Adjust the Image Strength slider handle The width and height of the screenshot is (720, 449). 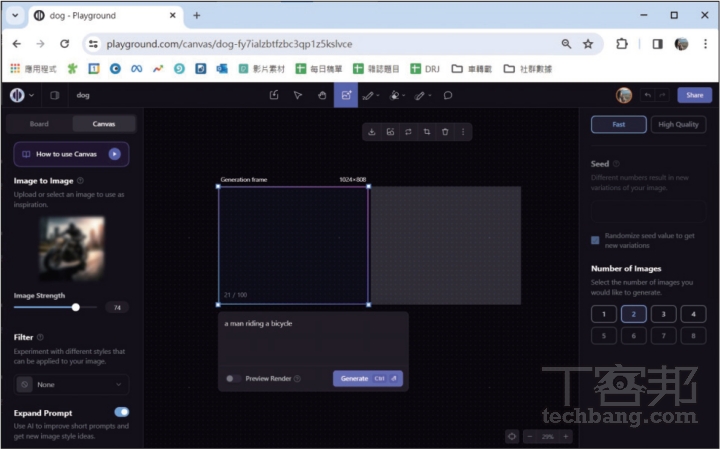point(76,307)
